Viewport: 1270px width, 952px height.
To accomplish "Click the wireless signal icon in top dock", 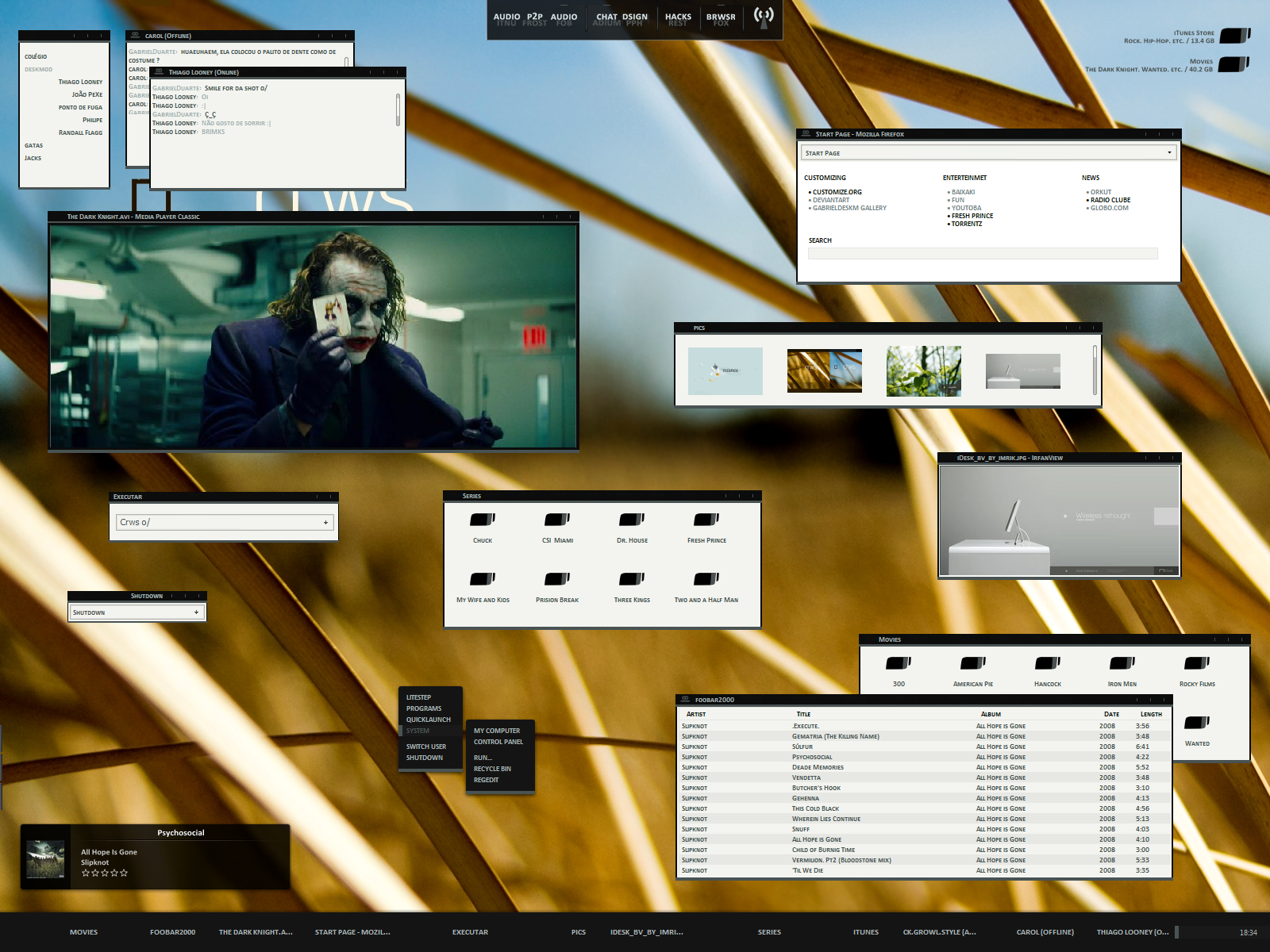I will (764, 17).
